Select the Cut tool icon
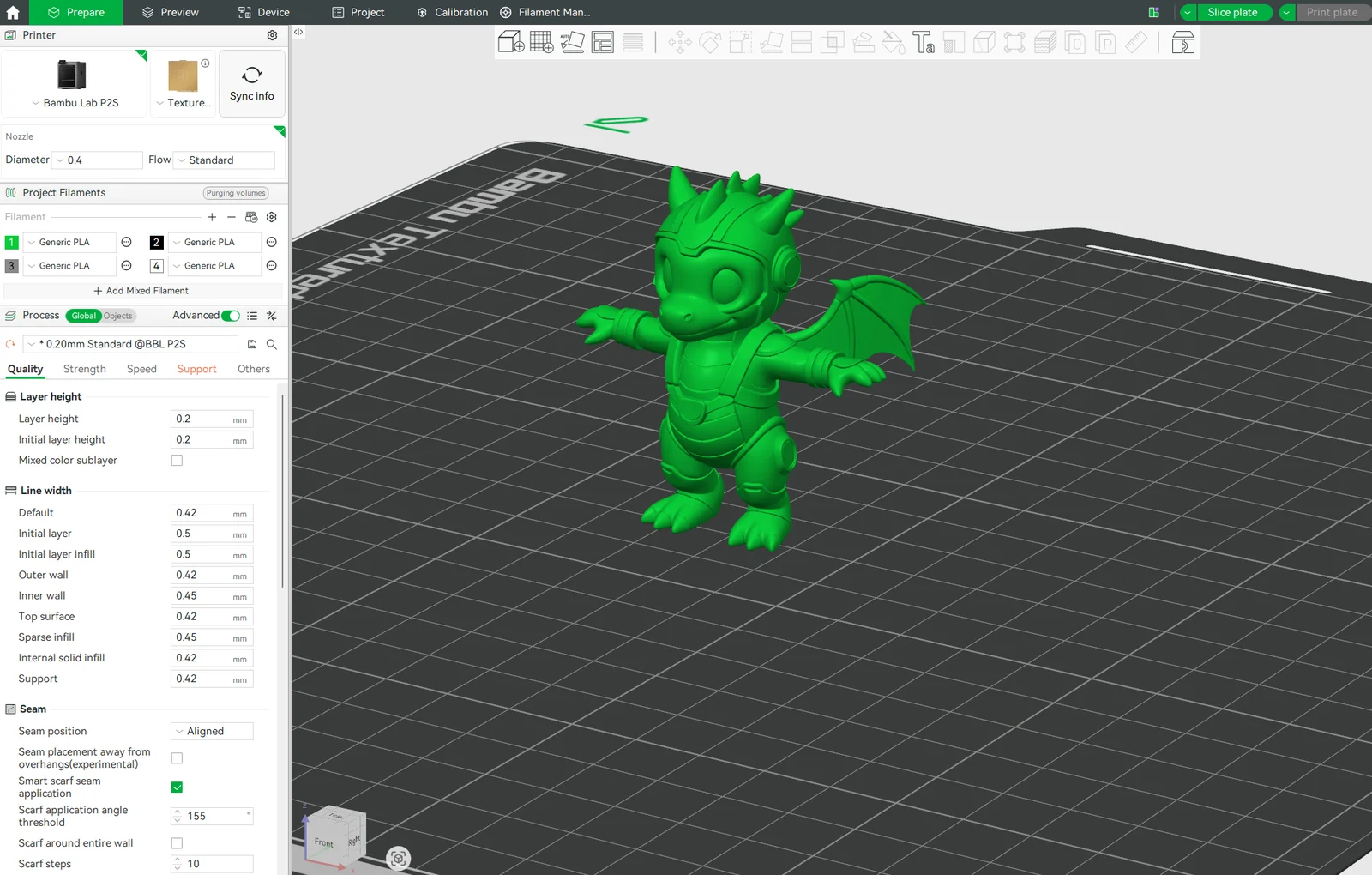The width and height of the screenshot is (1372, 875). [x=802, y=42]
